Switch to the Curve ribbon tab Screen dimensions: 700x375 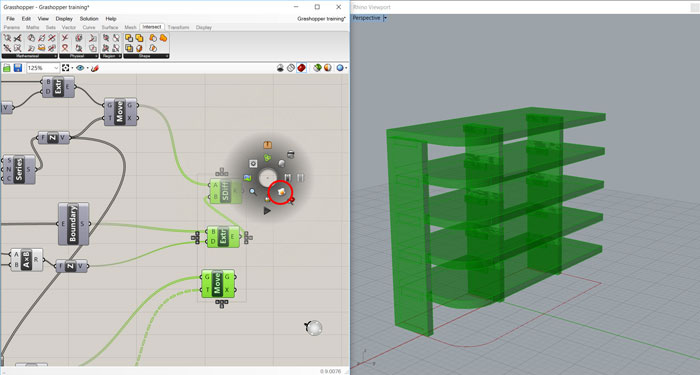coord(89,27)
